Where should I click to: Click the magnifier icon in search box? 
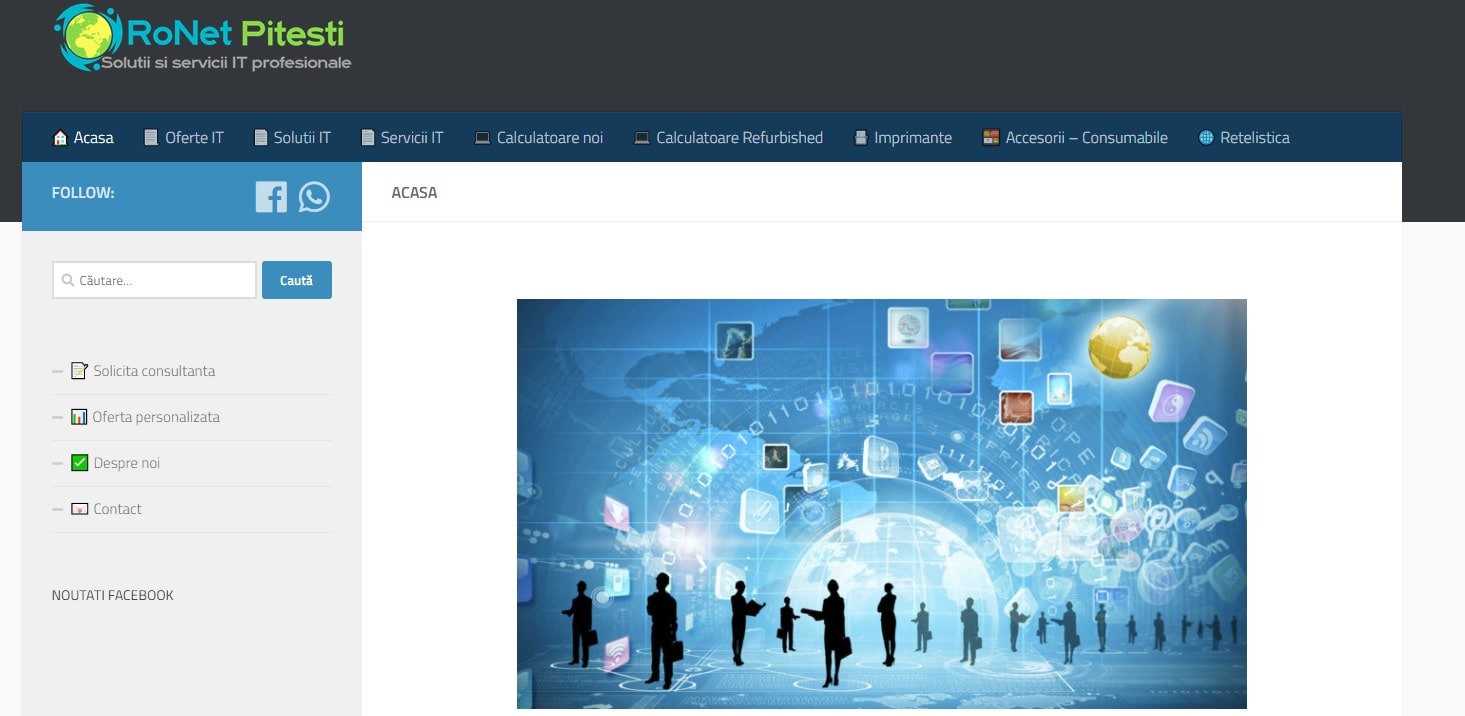click(x=68, y=281)
